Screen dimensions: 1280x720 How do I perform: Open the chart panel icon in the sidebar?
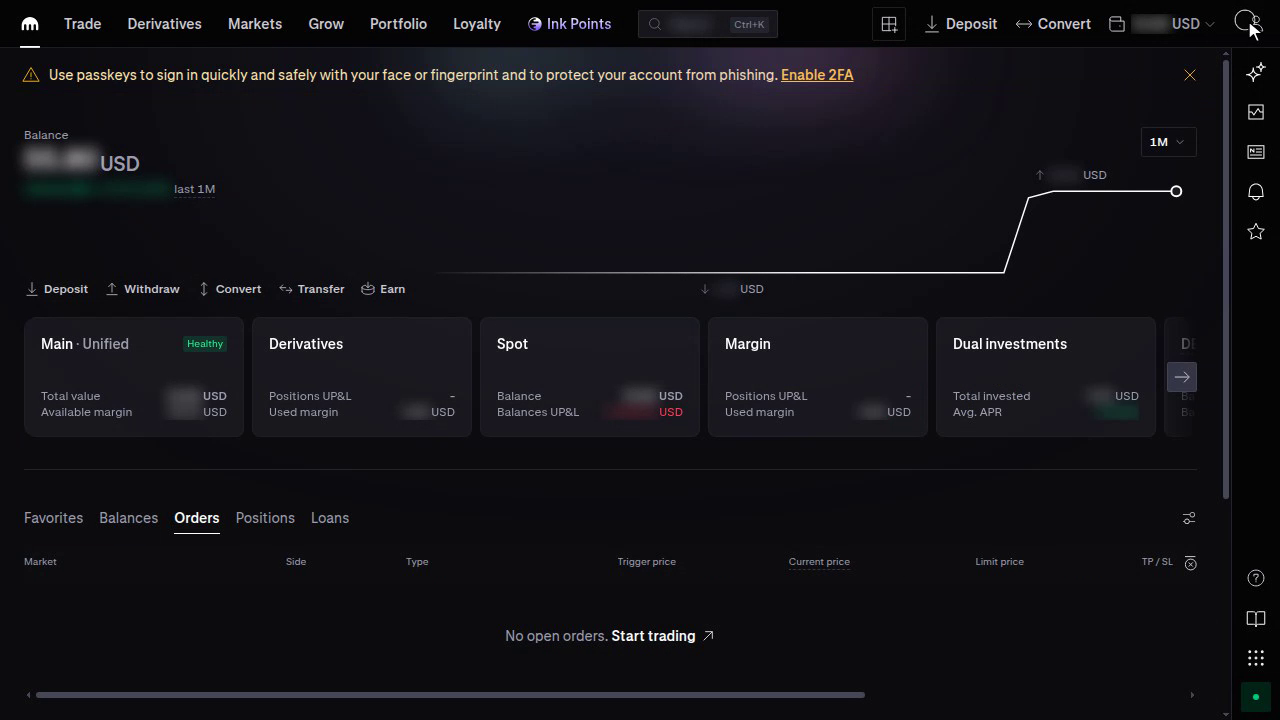(1256, 112)
